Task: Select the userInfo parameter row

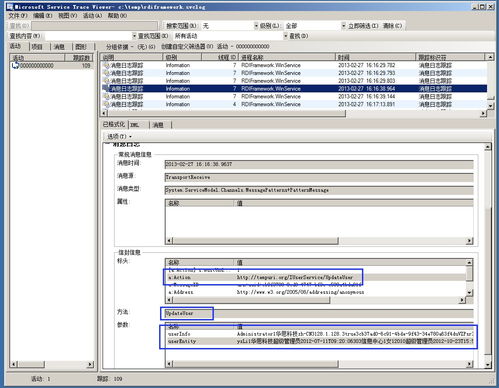Action: (319, 334)
